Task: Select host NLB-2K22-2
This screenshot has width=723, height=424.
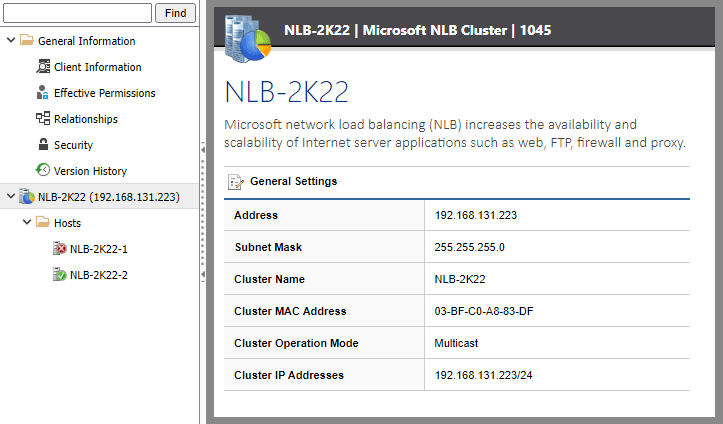Action: (99, 275)
